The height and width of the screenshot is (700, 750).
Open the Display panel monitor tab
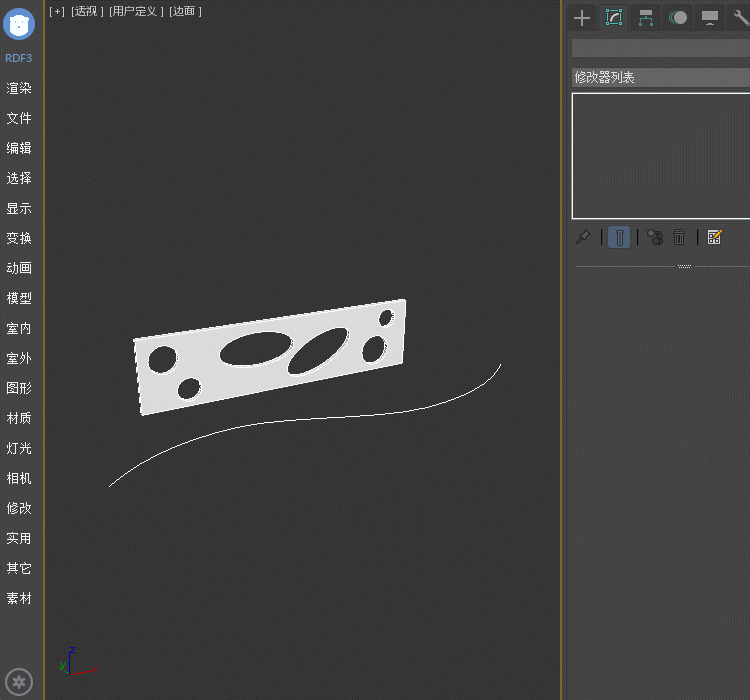pyautogui.click(x=710, y=18)
